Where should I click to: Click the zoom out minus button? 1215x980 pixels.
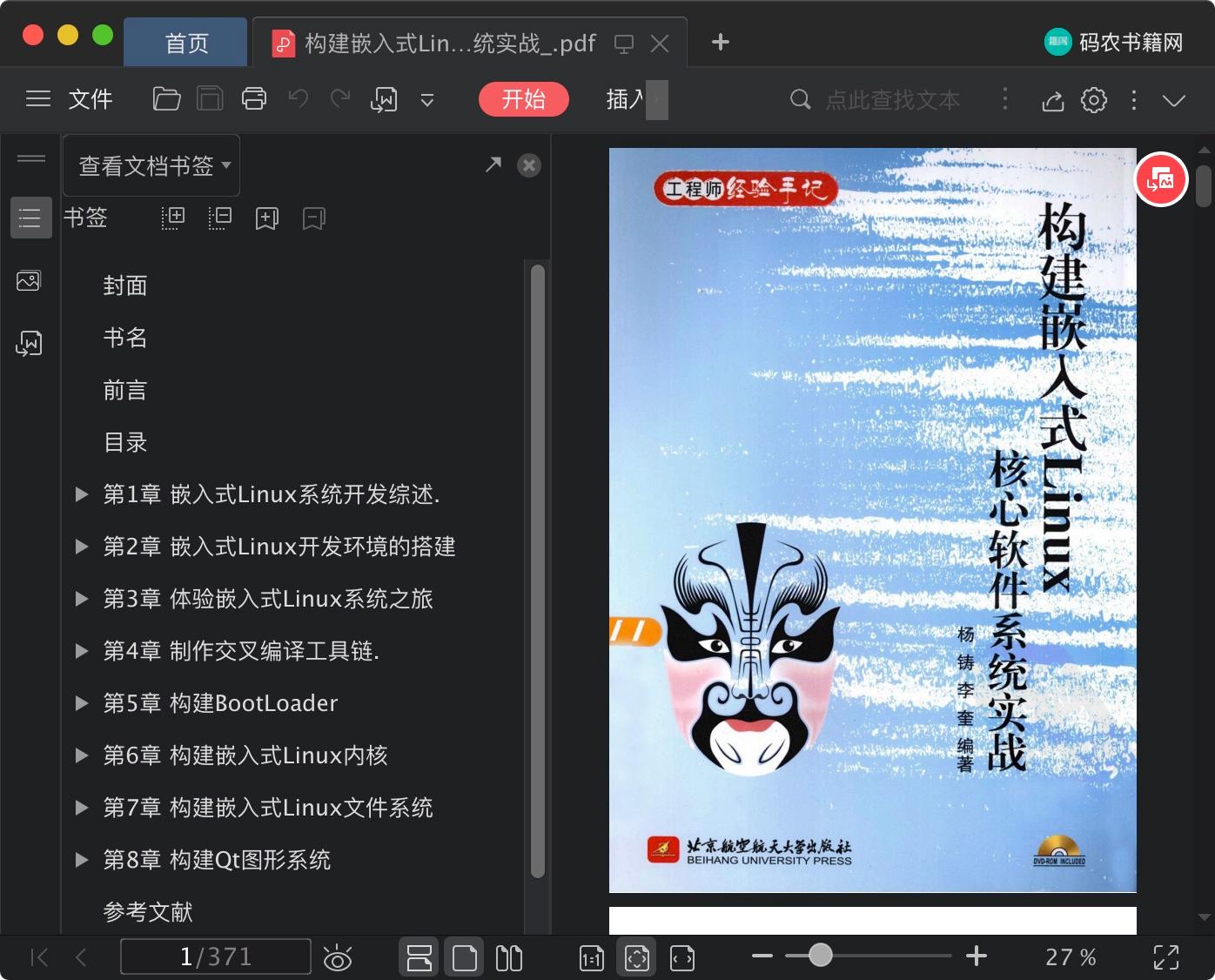pos(762,956)
